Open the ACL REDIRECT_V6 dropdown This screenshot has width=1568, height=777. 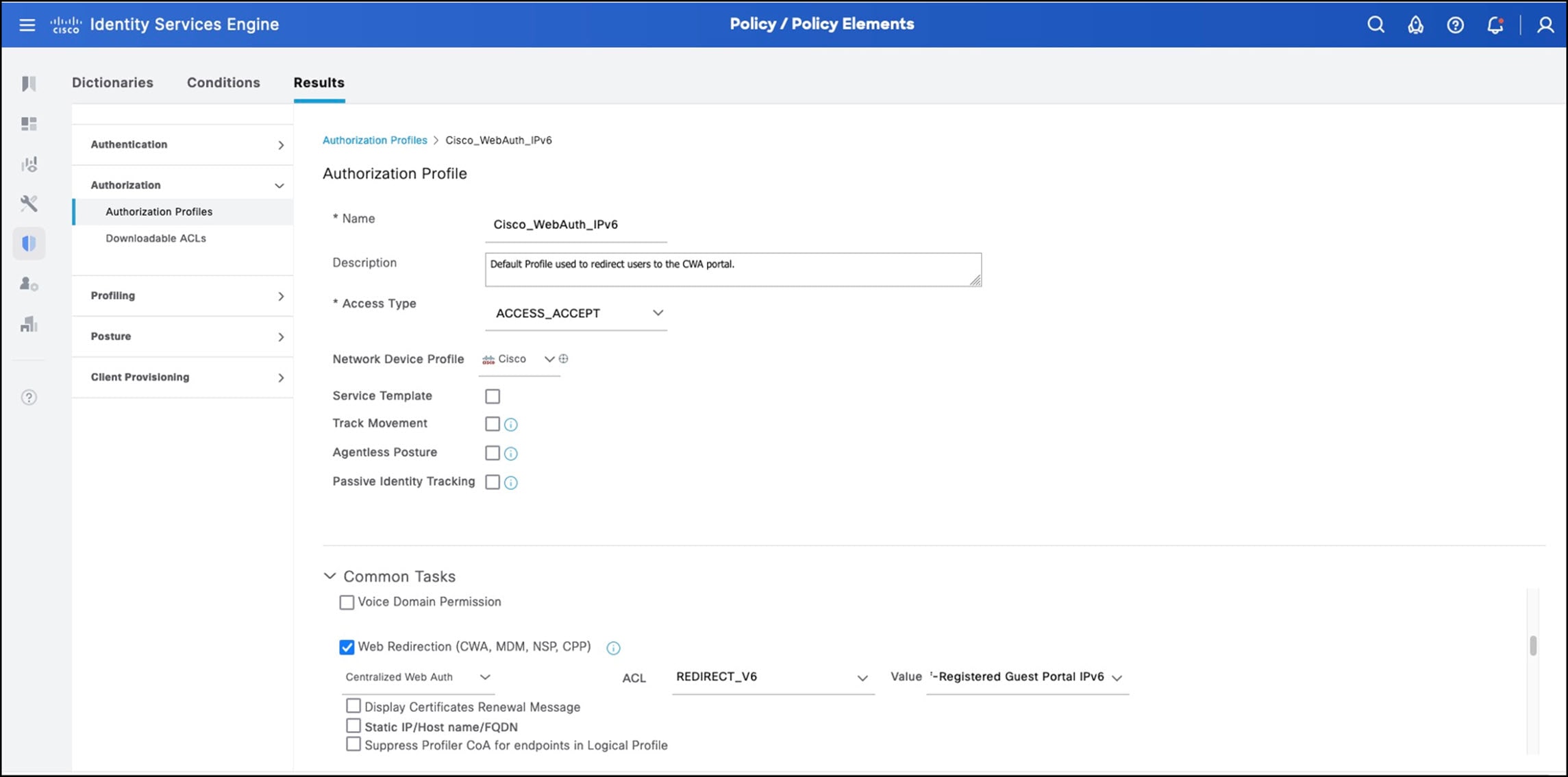click(x=773, y=677)
